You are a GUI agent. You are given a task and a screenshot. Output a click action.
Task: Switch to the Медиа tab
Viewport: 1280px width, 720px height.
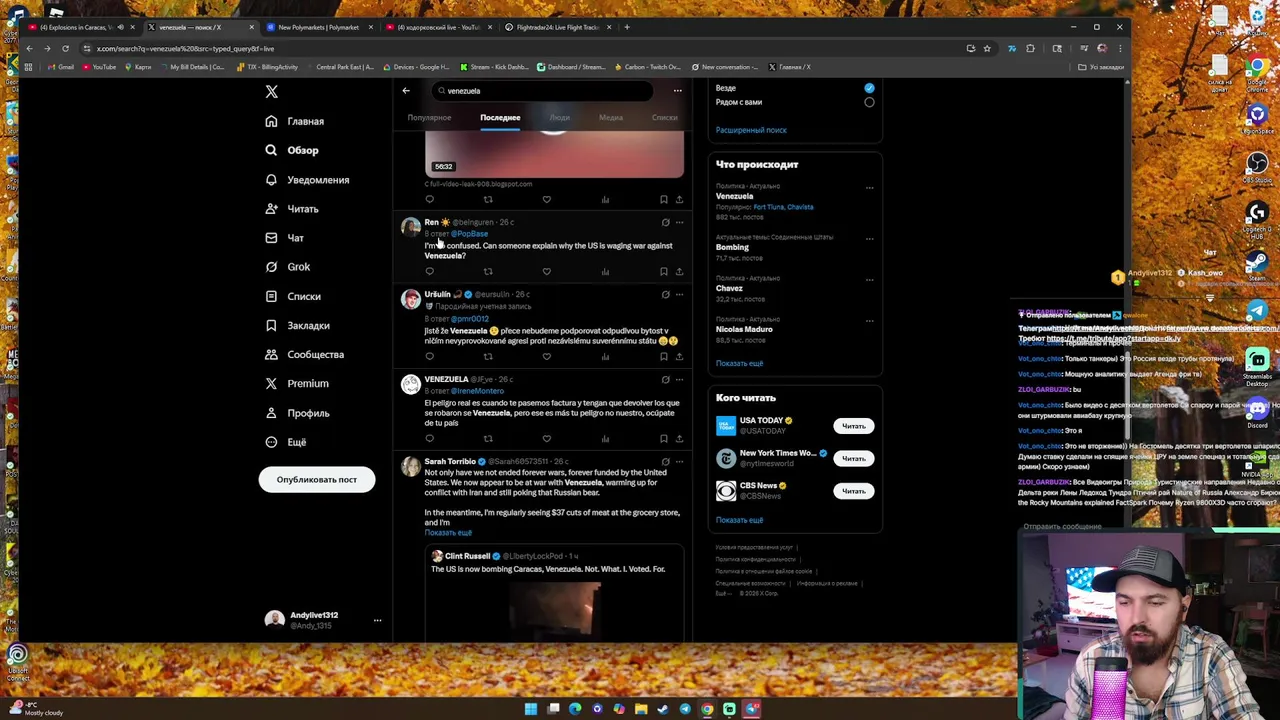click(x=611, y=118)
